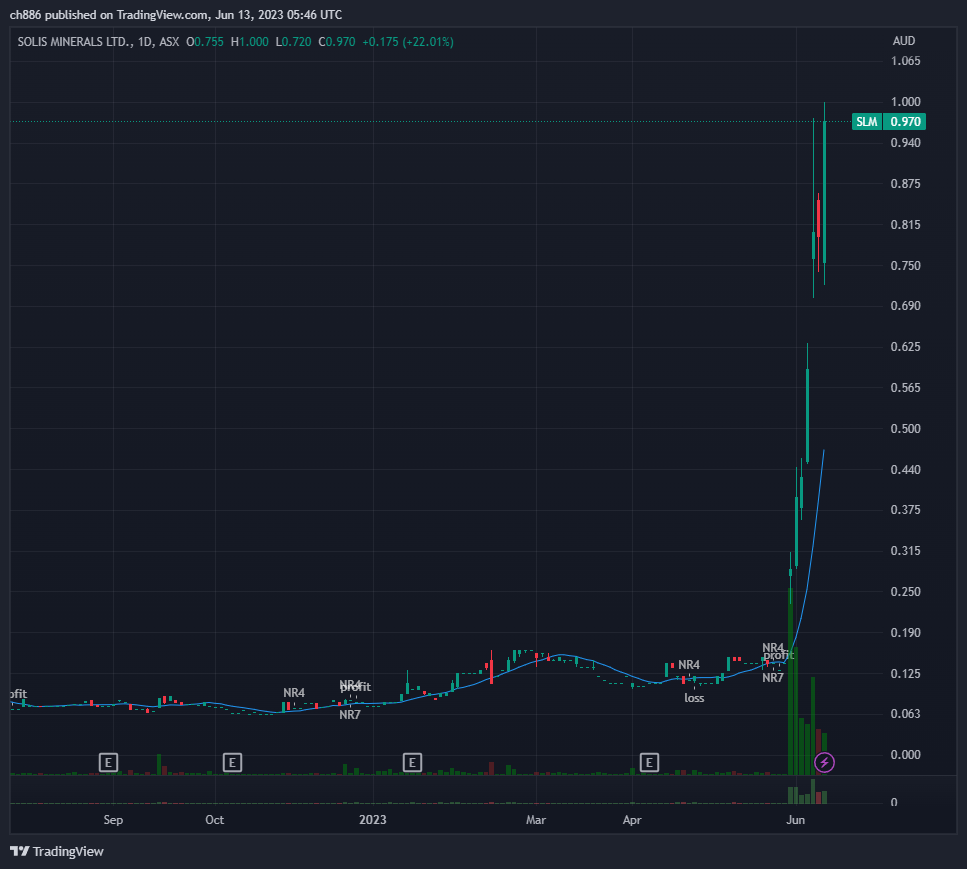Click the open value O0.755
Viewport: 967px width, 869px height.
click(205, 42)
